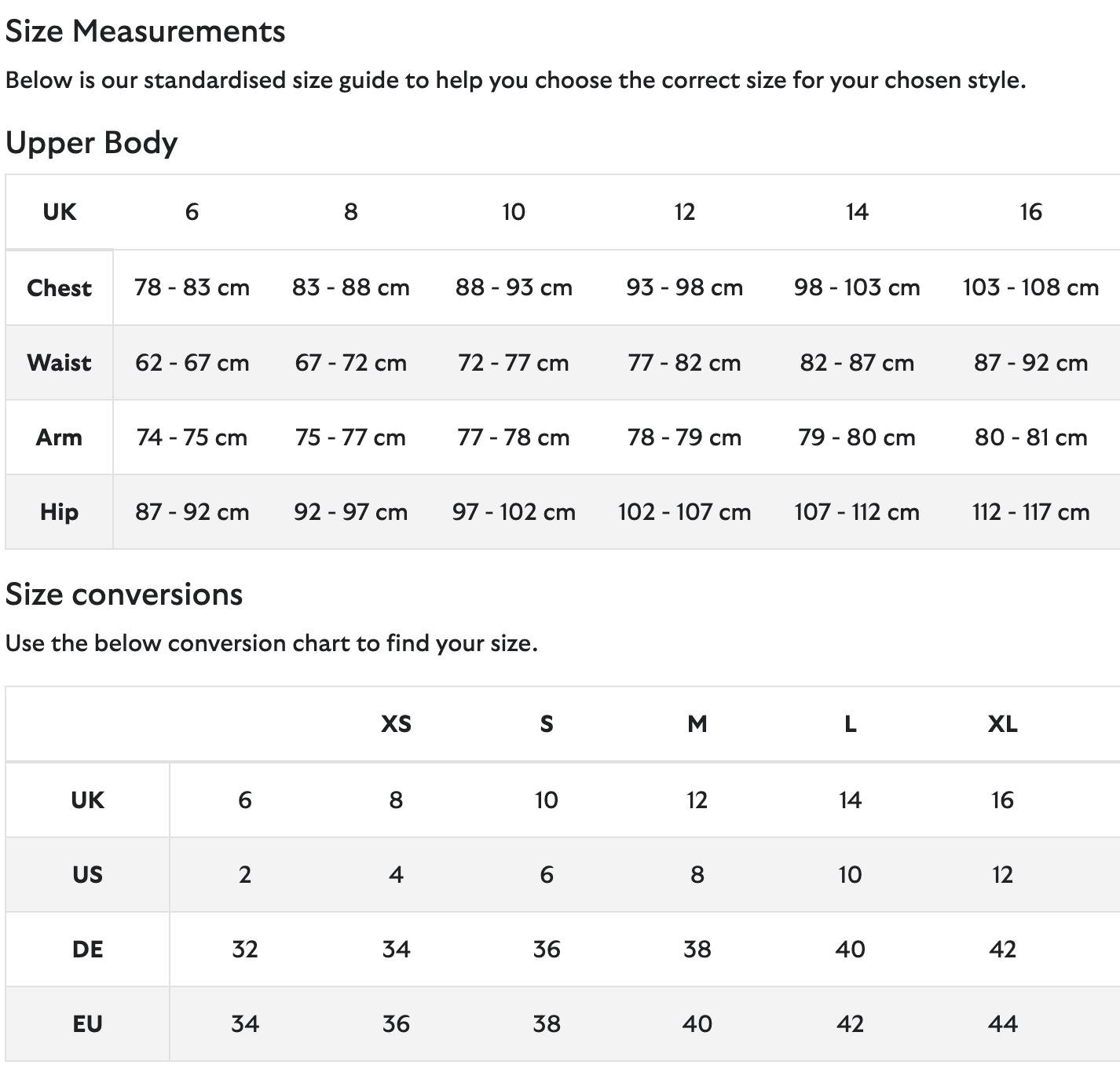The height and width of the screenshot is (1065, 1120).
Task: Select the Hip row label
Action: tap(59, 512)
